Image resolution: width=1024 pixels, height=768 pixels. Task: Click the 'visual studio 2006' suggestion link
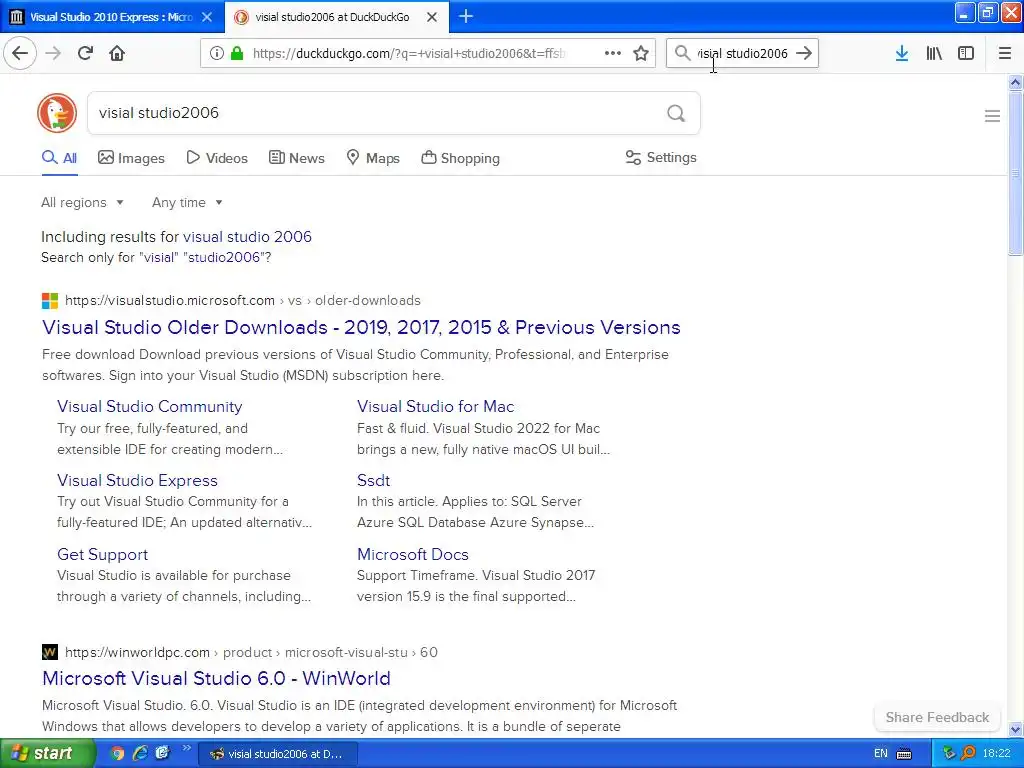[247, 236]
